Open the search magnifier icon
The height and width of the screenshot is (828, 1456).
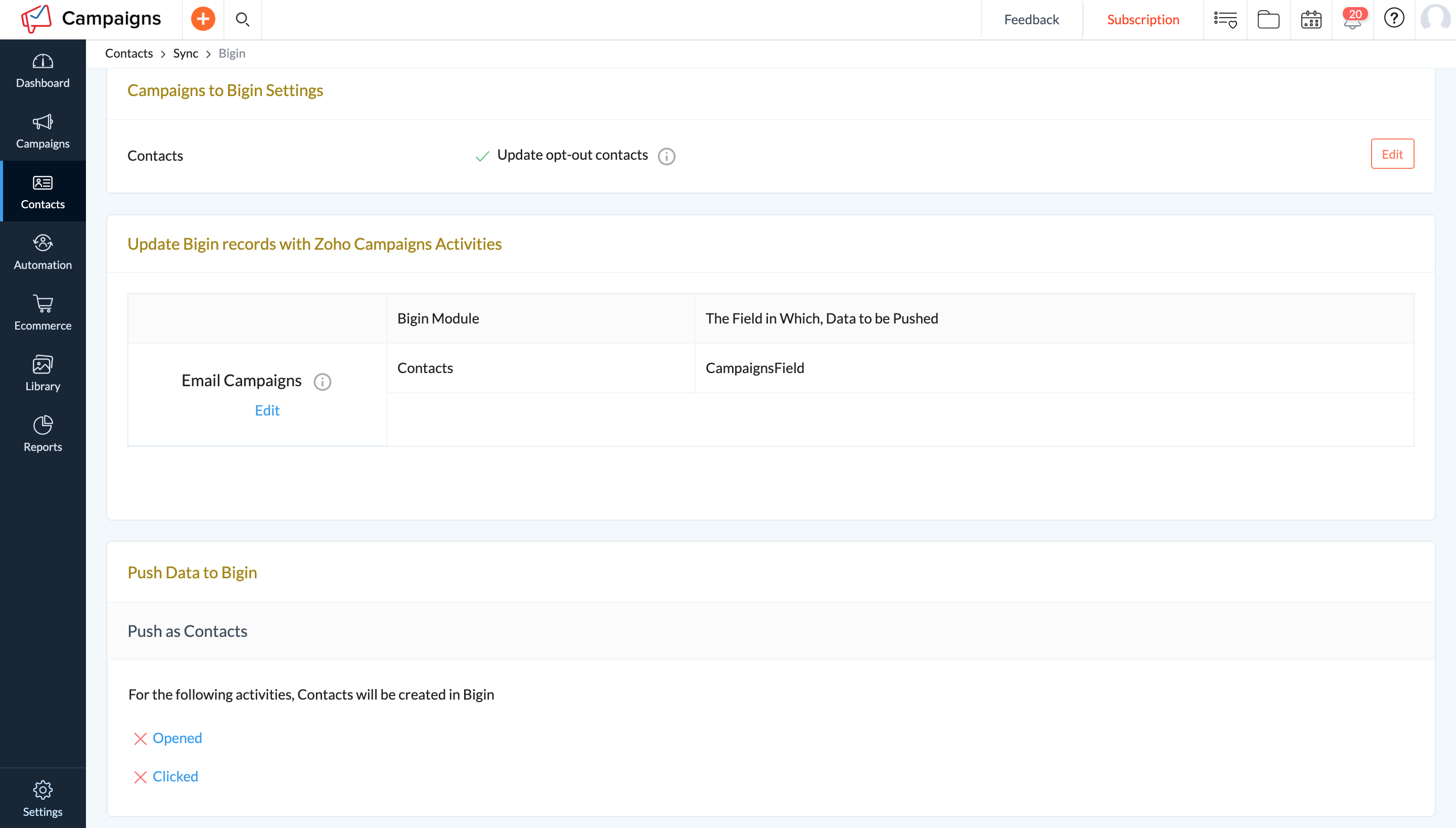click(x=242, y=19)
